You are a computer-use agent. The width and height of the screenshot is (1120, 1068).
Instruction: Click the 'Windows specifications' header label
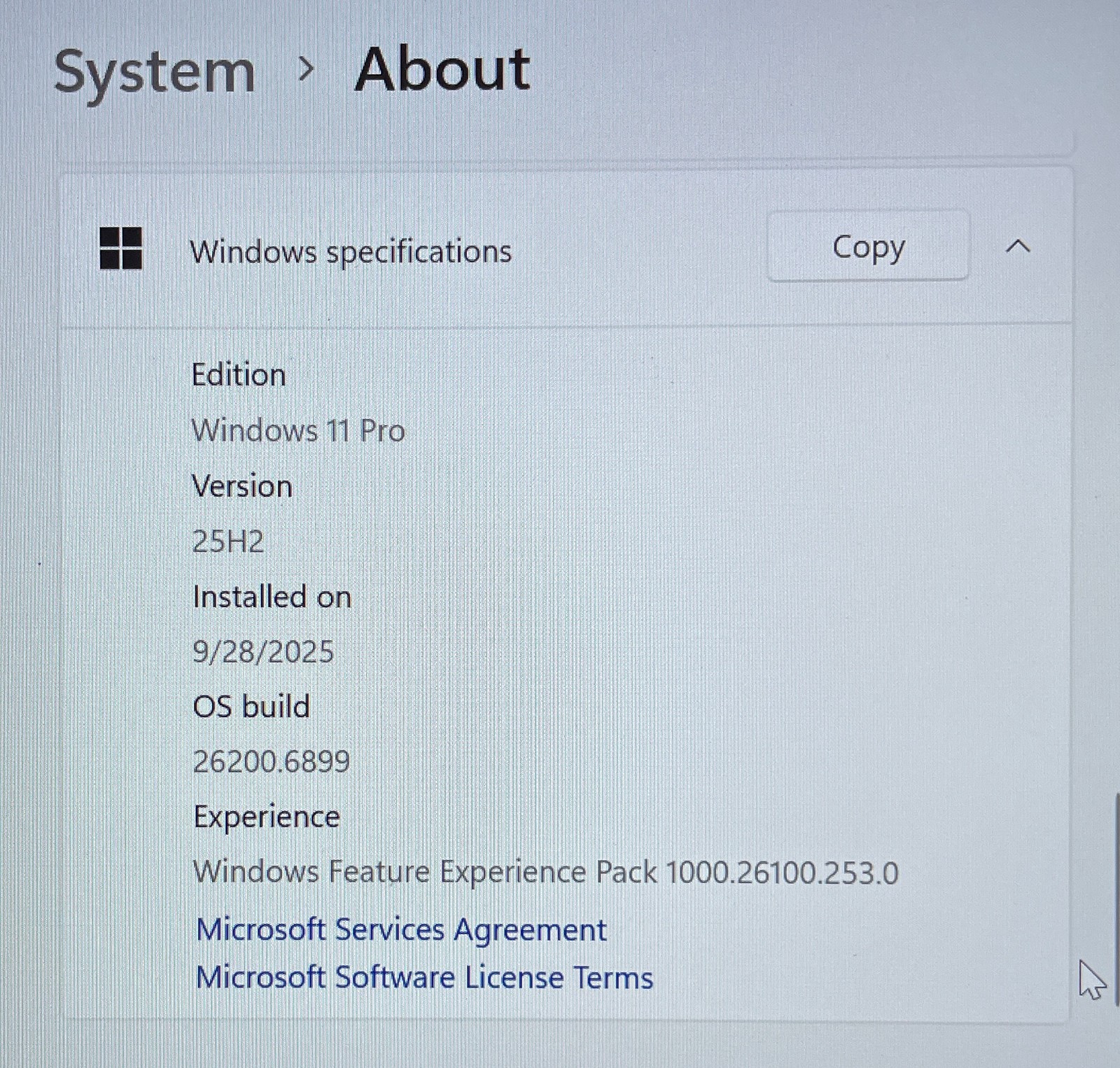351,252
